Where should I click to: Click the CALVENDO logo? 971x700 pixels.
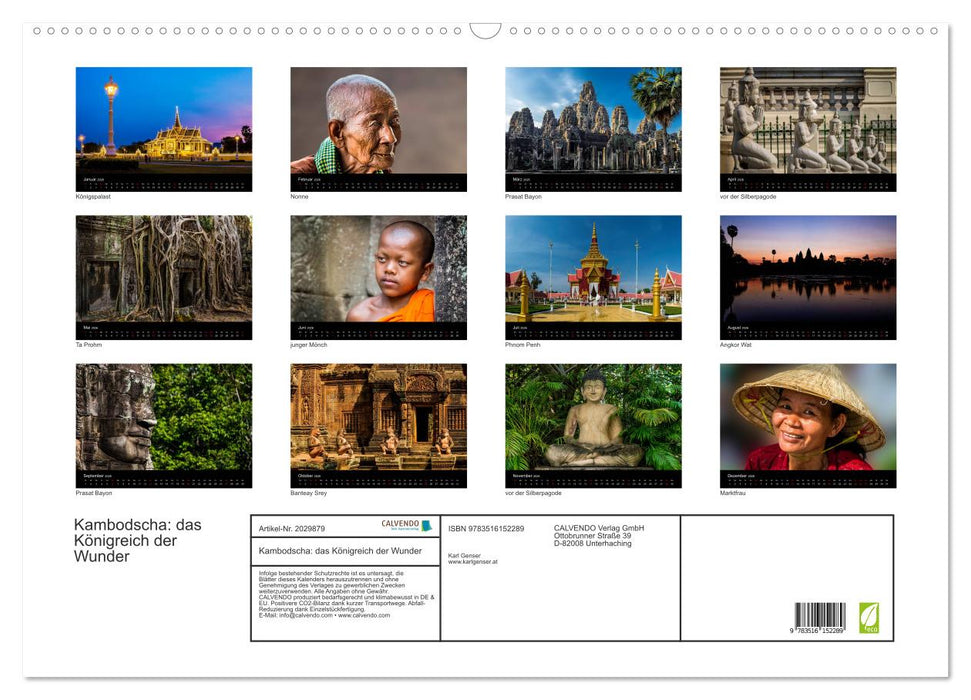point(406,525)
